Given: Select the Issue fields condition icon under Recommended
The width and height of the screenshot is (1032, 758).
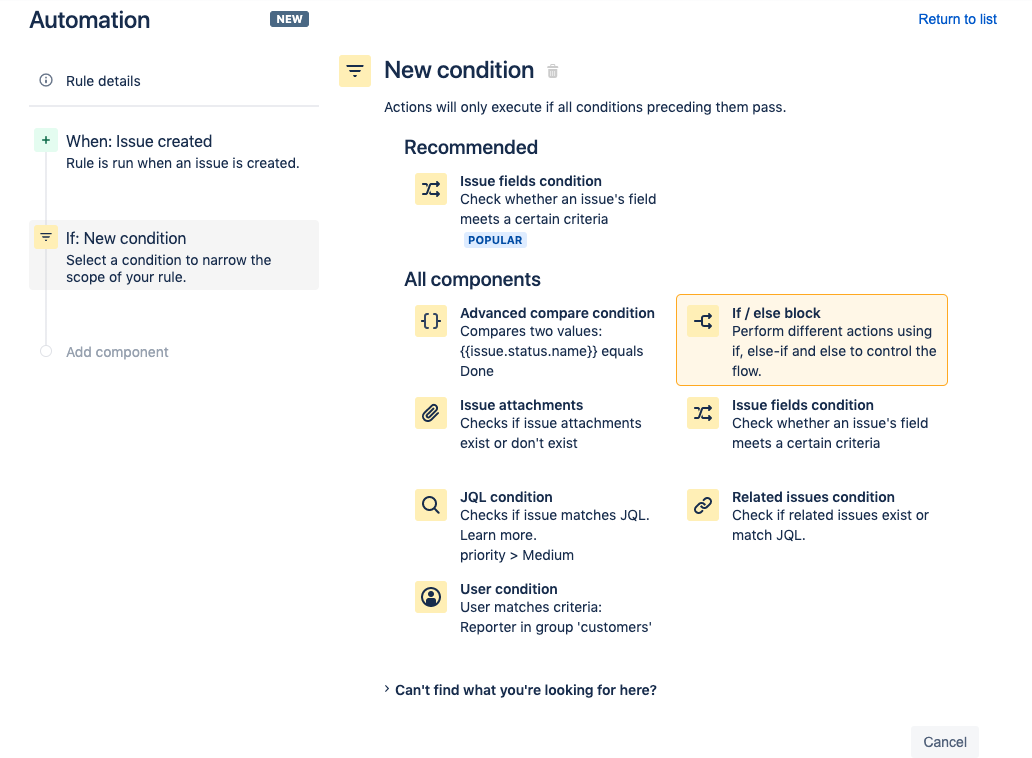Looking at the screenshot, I should [430, 189].
